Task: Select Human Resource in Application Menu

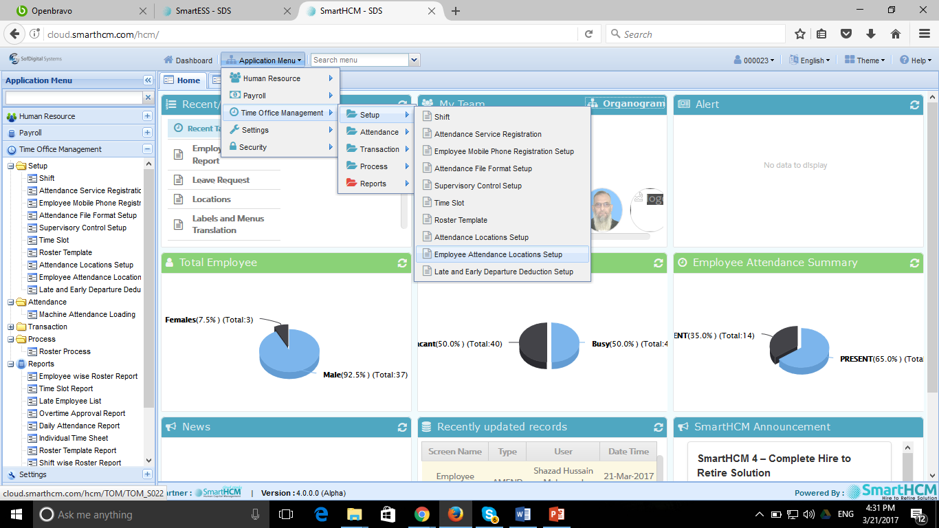Action: (x=281, y=78)
